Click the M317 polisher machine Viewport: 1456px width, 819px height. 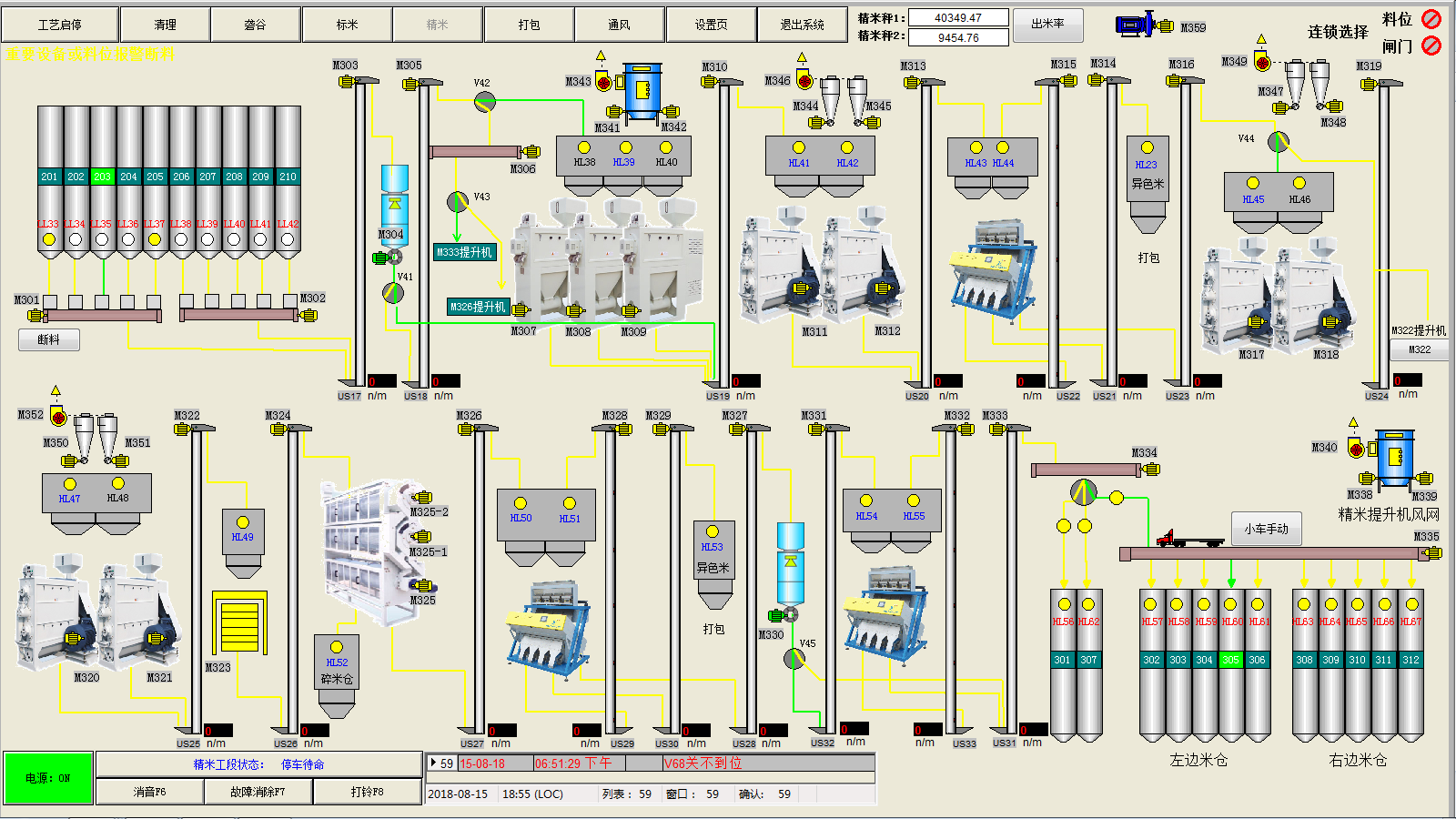pyautogui.click(x=1239, y=296)
